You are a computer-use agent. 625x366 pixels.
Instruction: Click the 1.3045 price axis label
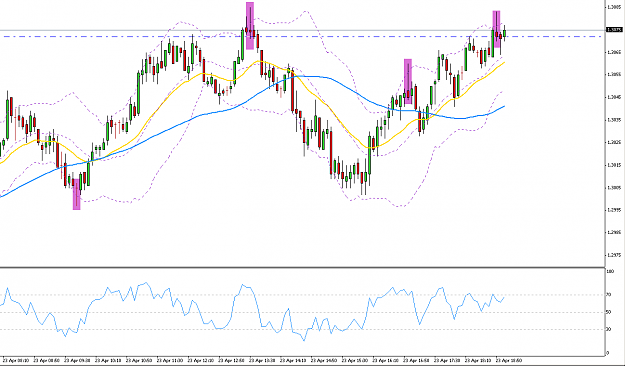[613, 97]
